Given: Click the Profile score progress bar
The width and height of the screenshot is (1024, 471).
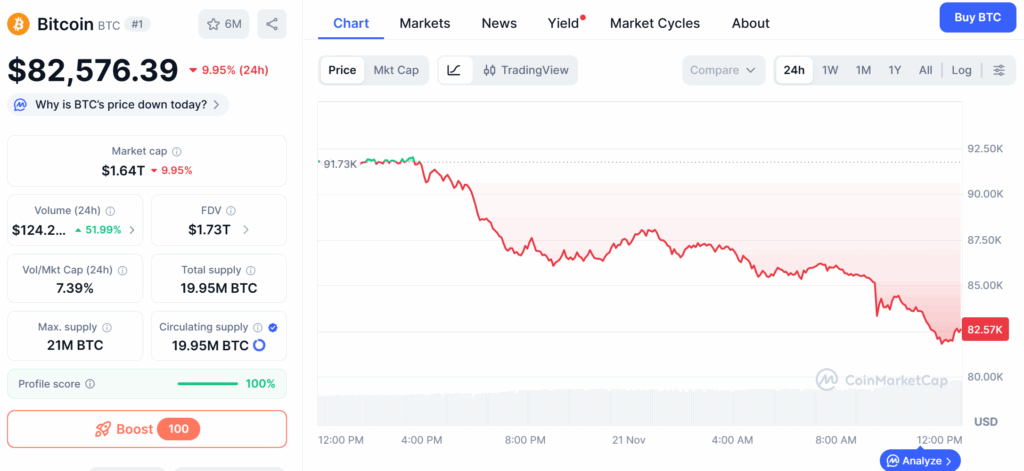Looking at the screenshot, I should pyautogui.click(x=207, y=384).
